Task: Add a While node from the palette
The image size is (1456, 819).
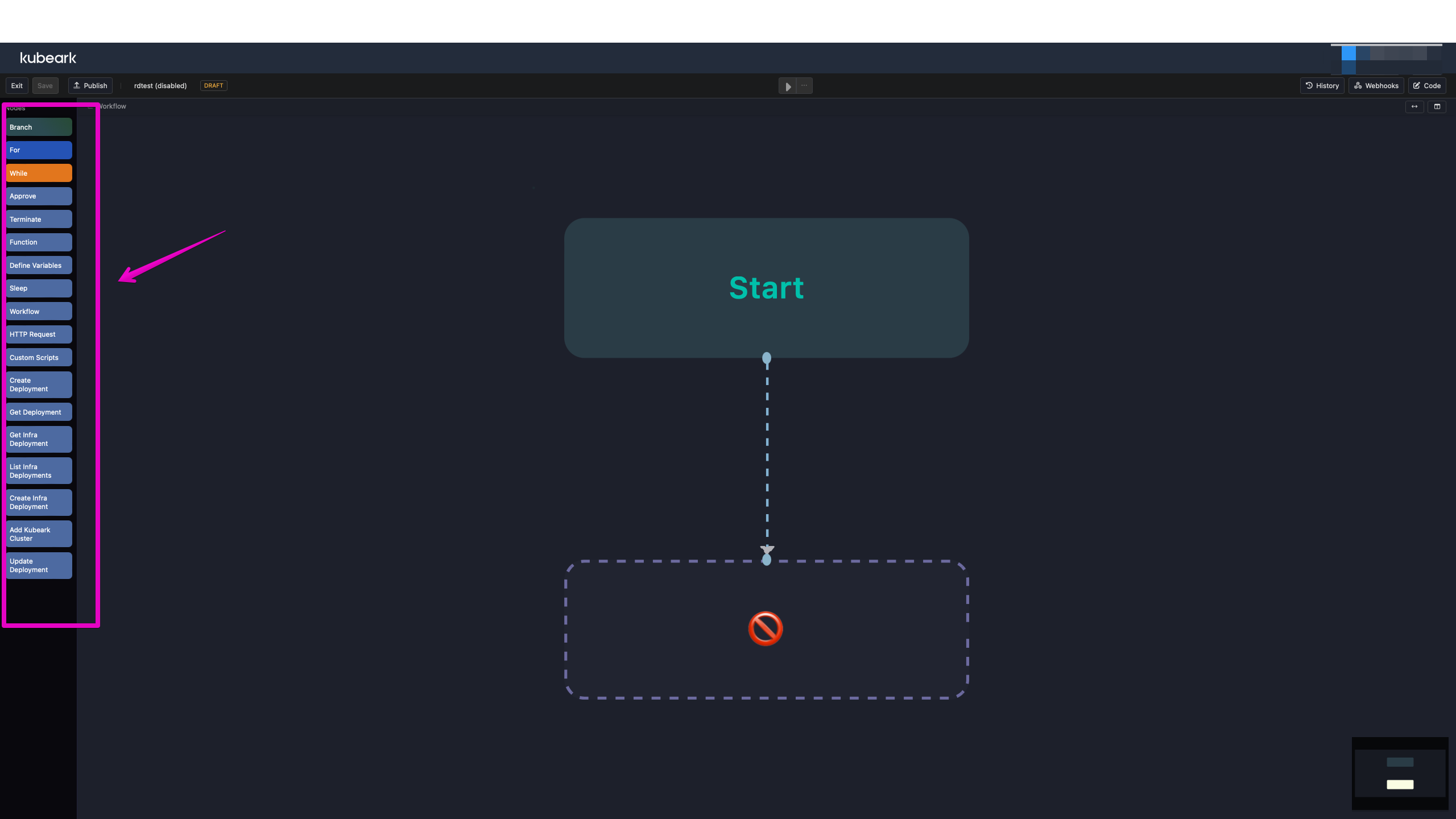Action: coord(38,173)
